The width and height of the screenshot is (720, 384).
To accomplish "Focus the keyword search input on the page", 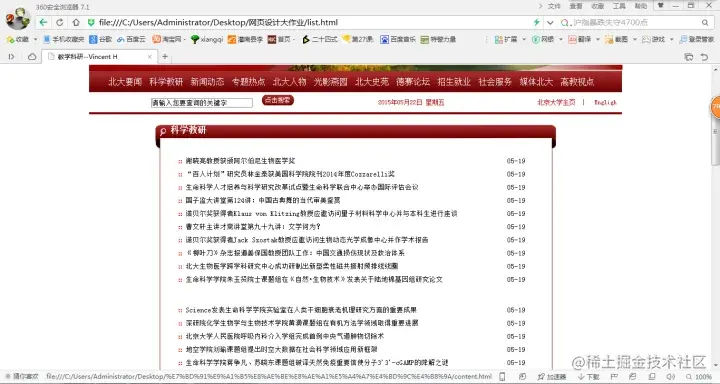I will tap(202, 103).
